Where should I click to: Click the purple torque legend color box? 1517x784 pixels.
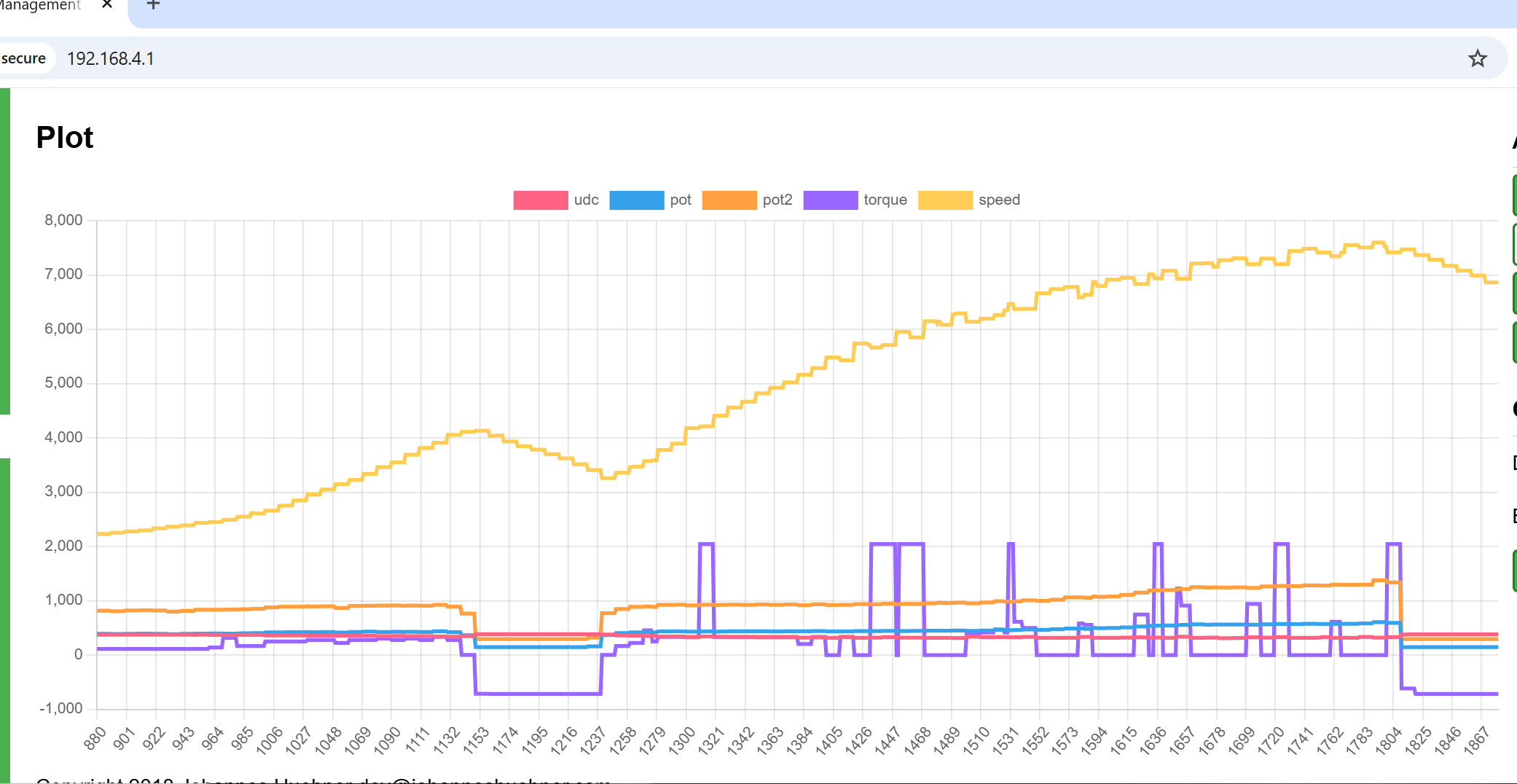tap(830, 200)
